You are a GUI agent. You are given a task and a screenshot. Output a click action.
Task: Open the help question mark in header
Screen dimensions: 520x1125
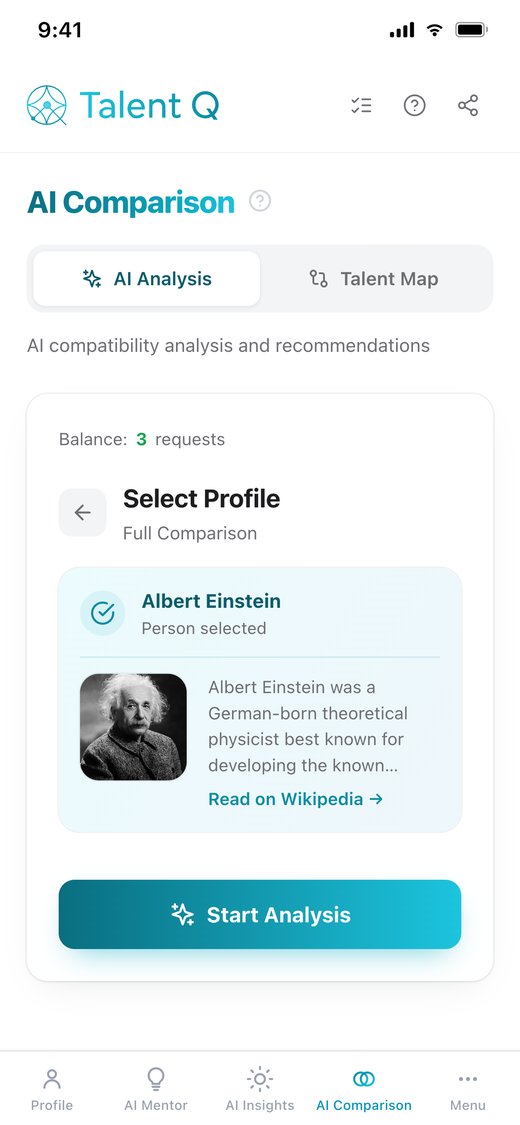[415, 106]
